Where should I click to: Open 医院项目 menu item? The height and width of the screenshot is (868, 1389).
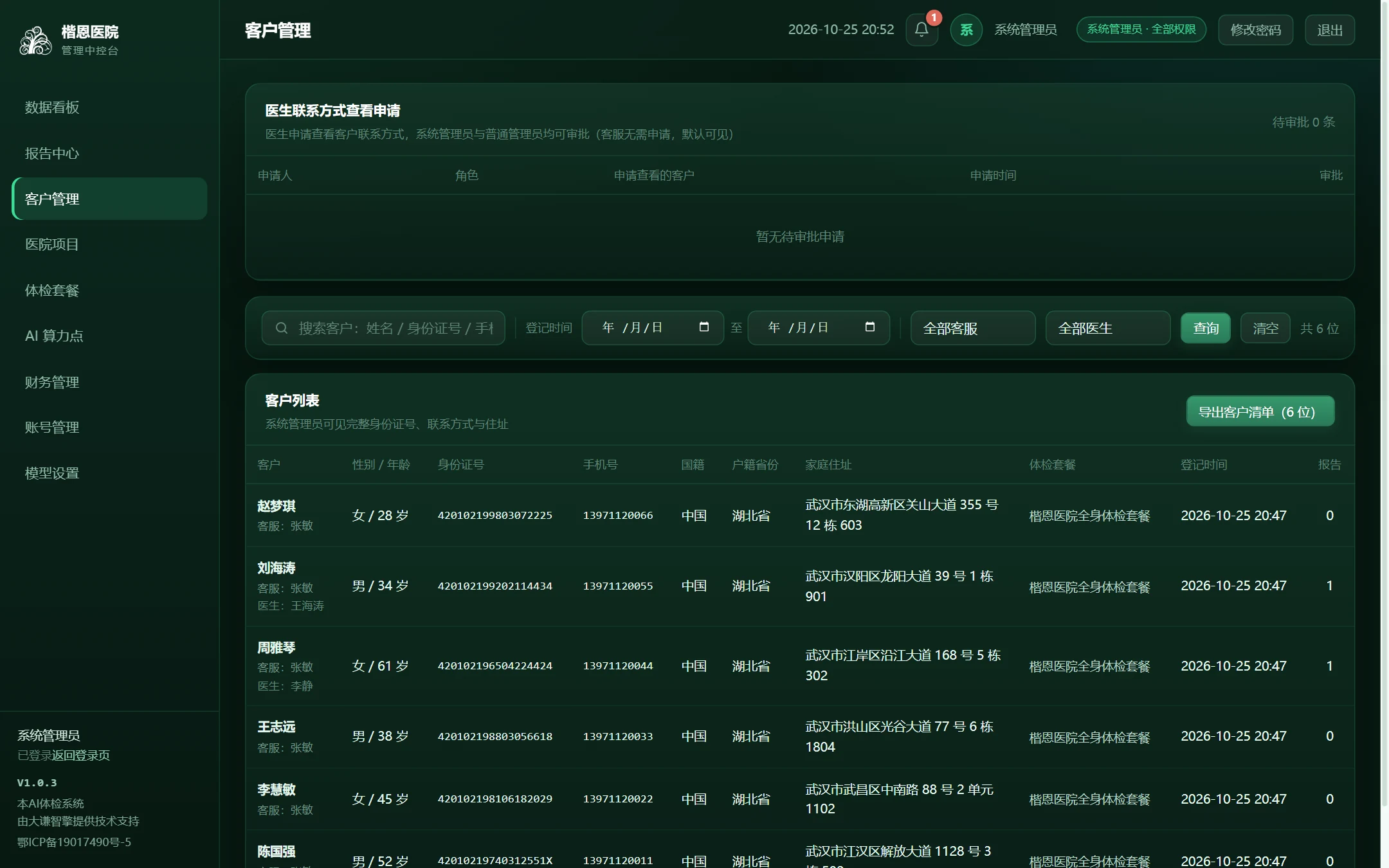109,244
